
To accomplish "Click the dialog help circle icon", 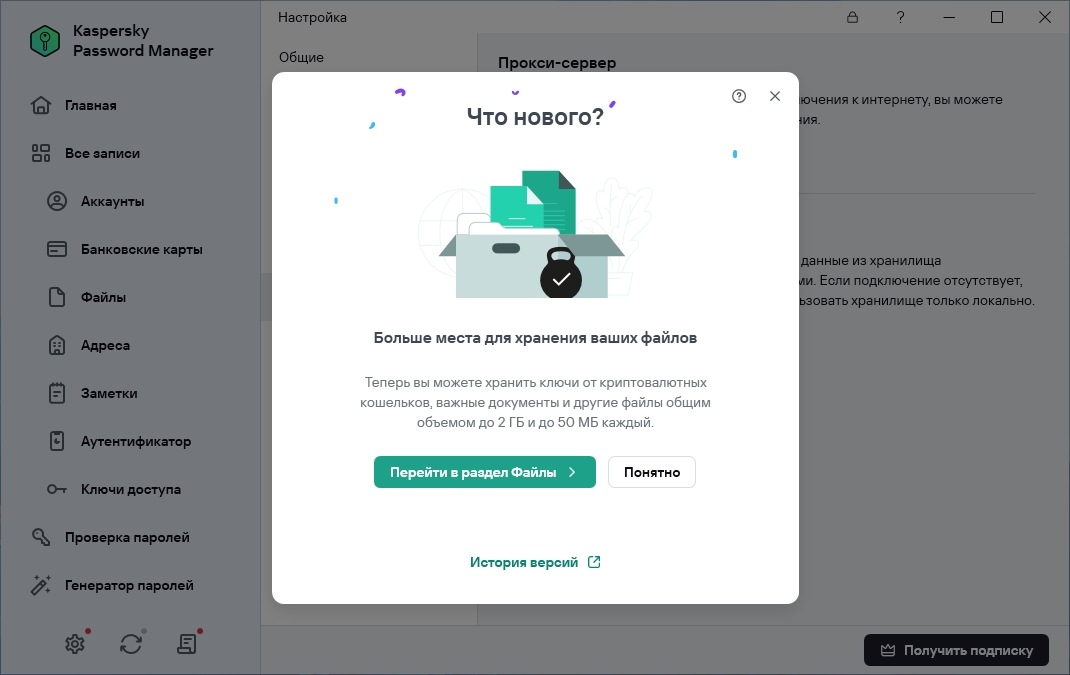I will coord(739,96).
